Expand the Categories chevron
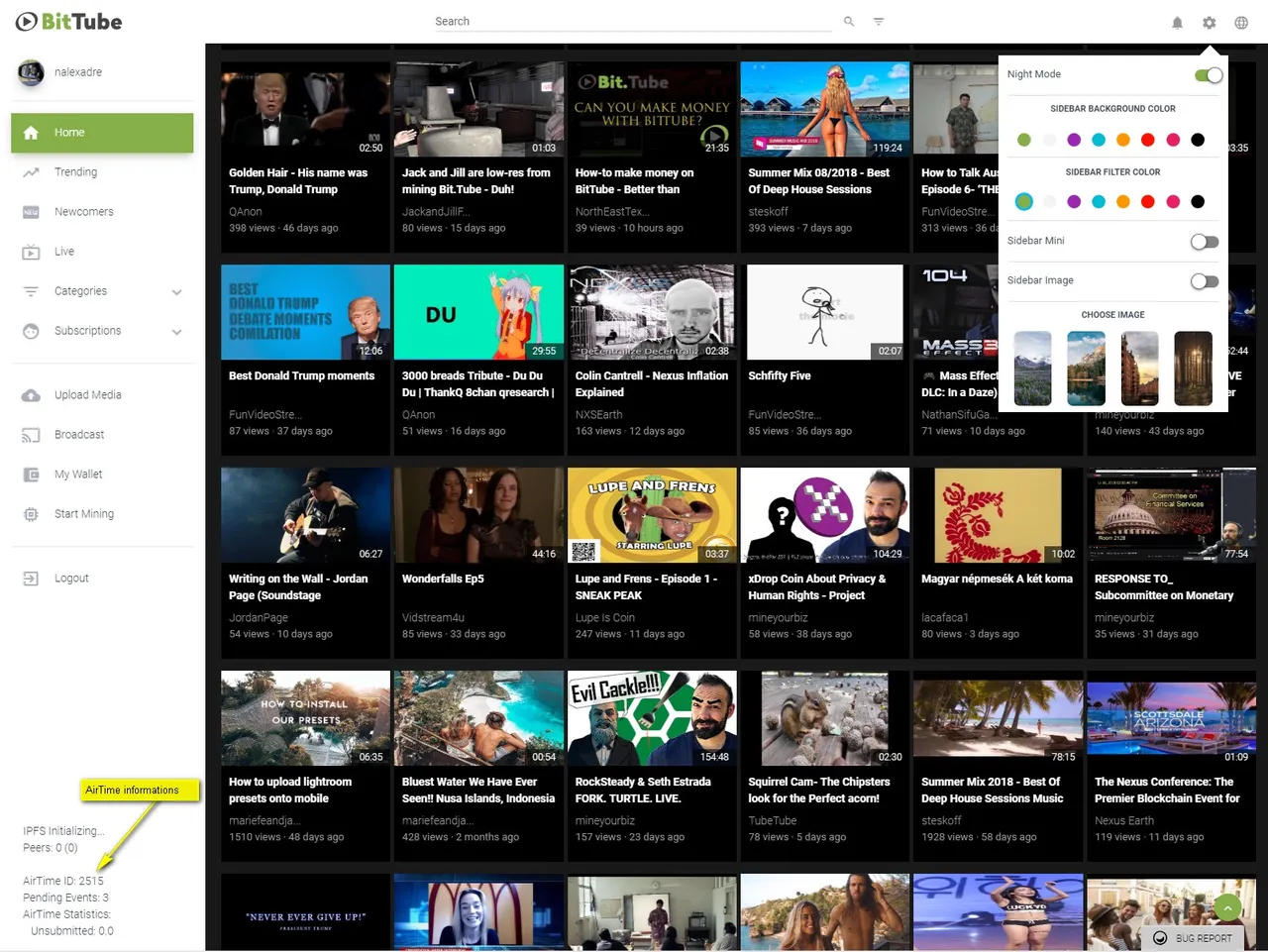 pyautogui.click(x=177, y=292)
